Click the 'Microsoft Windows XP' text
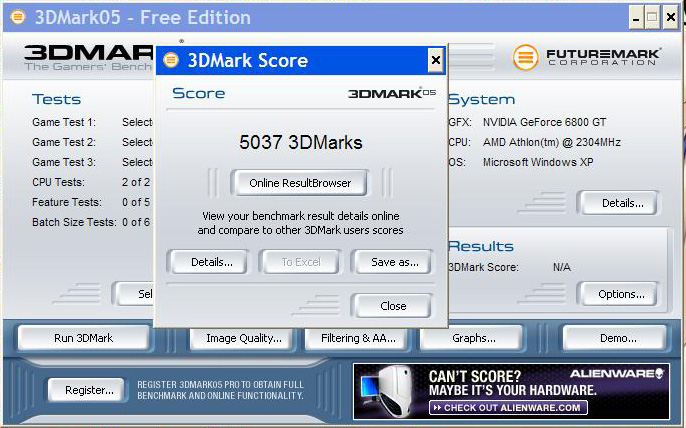 [538, 162]
